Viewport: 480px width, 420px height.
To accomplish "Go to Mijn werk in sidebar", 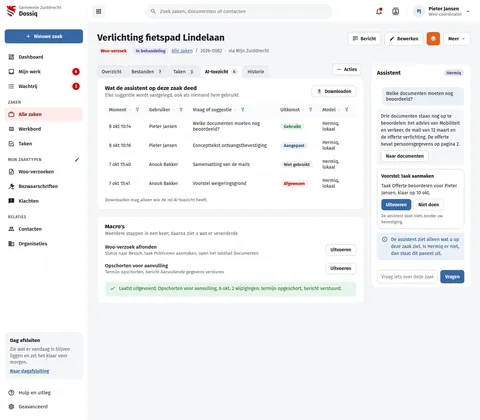I will [44, 72].
